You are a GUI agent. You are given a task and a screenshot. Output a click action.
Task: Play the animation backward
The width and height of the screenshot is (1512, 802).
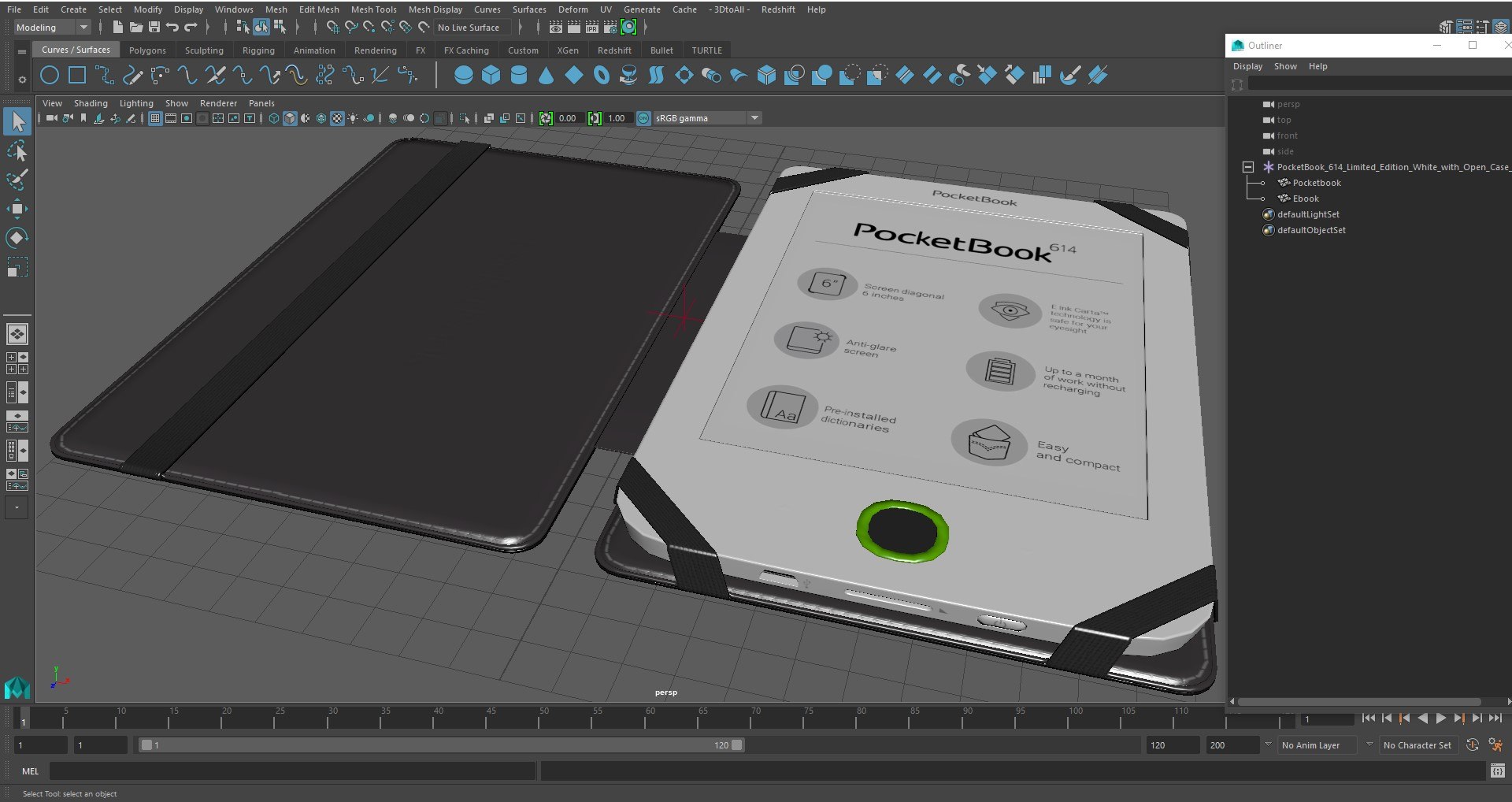point(1422,718)
